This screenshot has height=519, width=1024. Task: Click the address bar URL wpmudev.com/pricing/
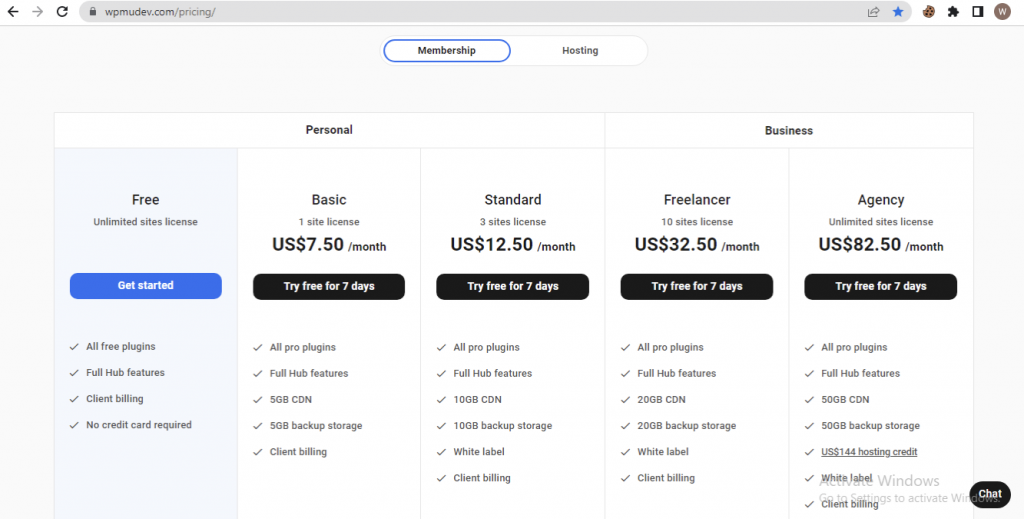coord(159,12)
